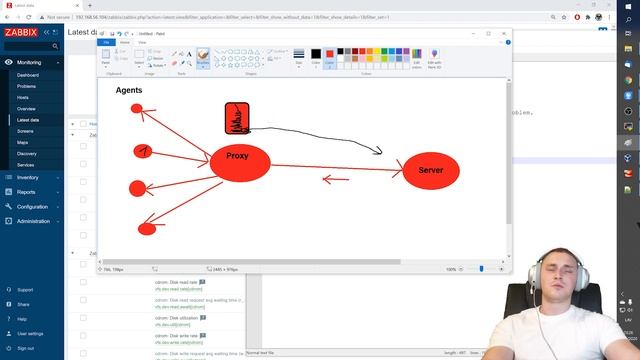The image size is (640, 360).
Task: Open the Rotate dropdown in Paint
Action: pyautogui.click(x=157, y=65)
